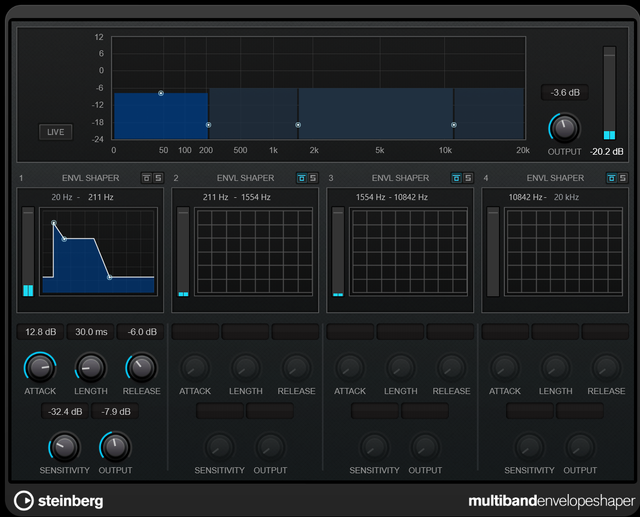Solo band 4 with S button
The height and width of the screenshot is (517, 640).
point(623,178)
